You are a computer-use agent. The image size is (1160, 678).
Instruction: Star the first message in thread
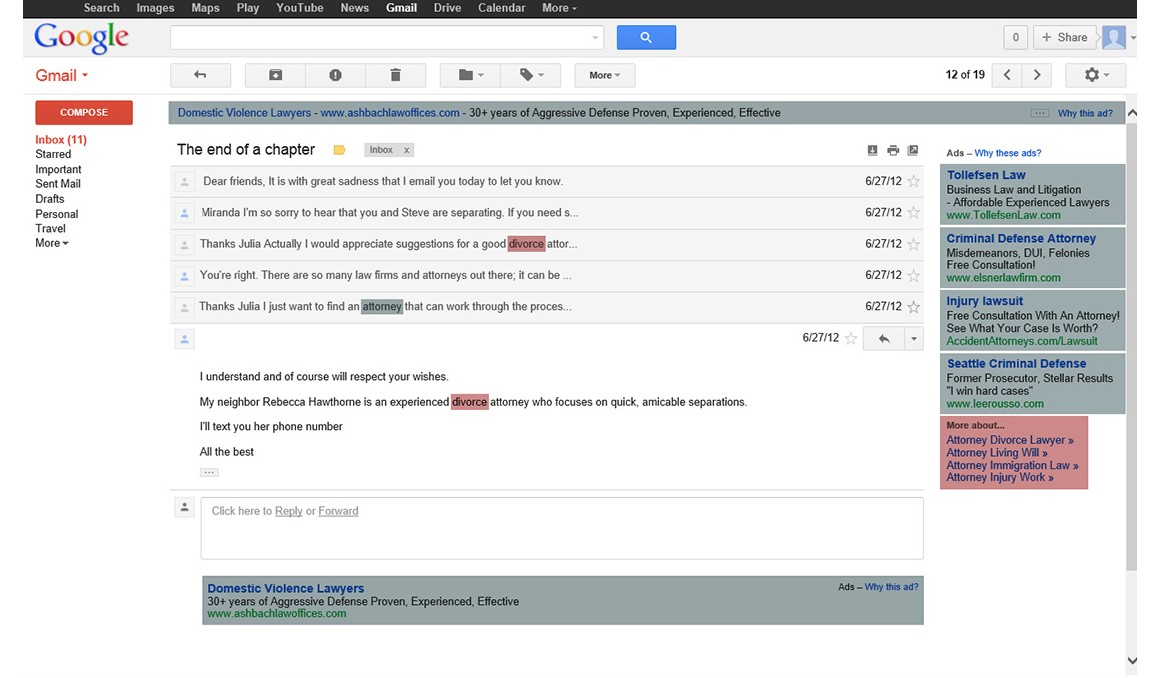(913, 182)
